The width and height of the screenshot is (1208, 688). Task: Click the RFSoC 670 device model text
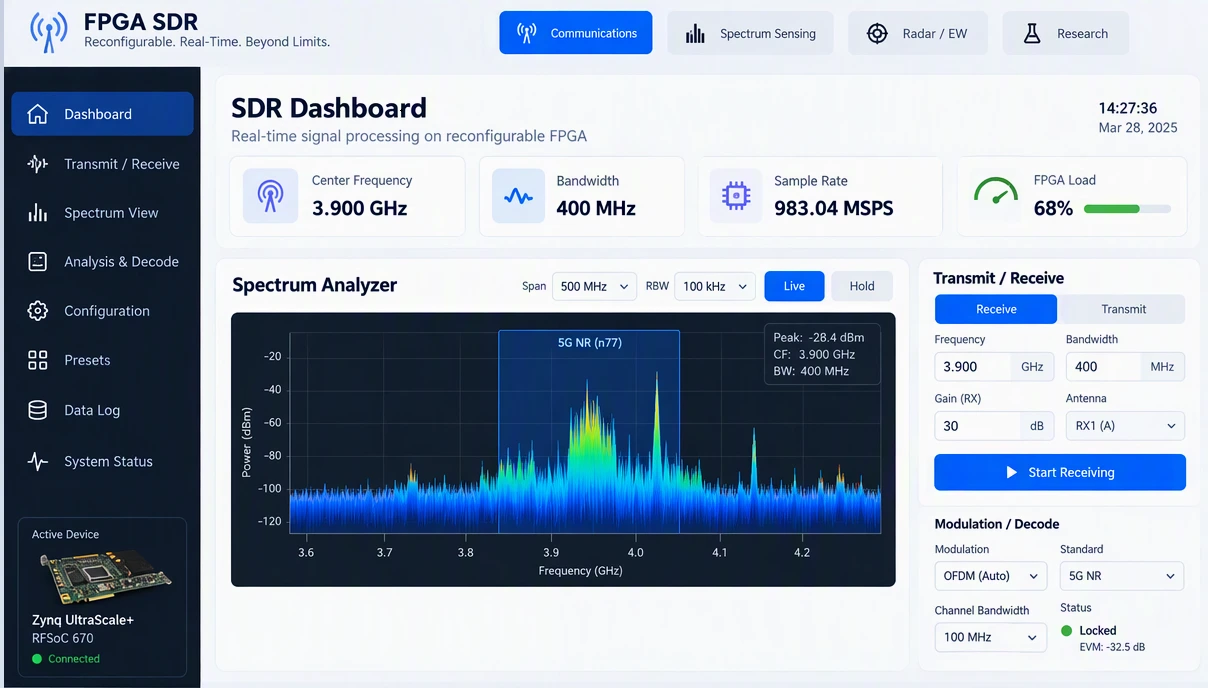(x=63, y=638)
